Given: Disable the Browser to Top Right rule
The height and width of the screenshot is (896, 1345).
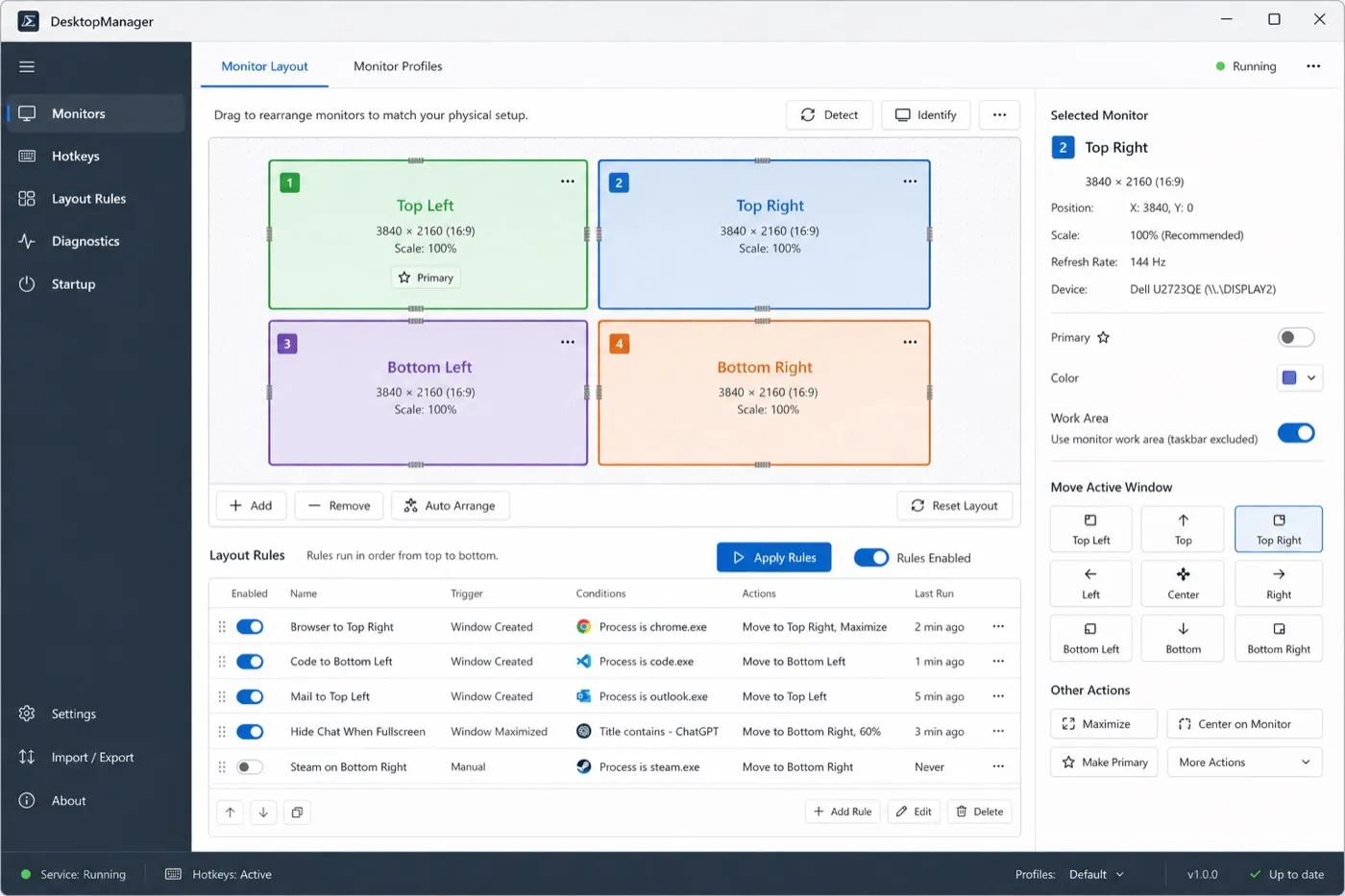Looking at the screenshot, I should point(250,627).
